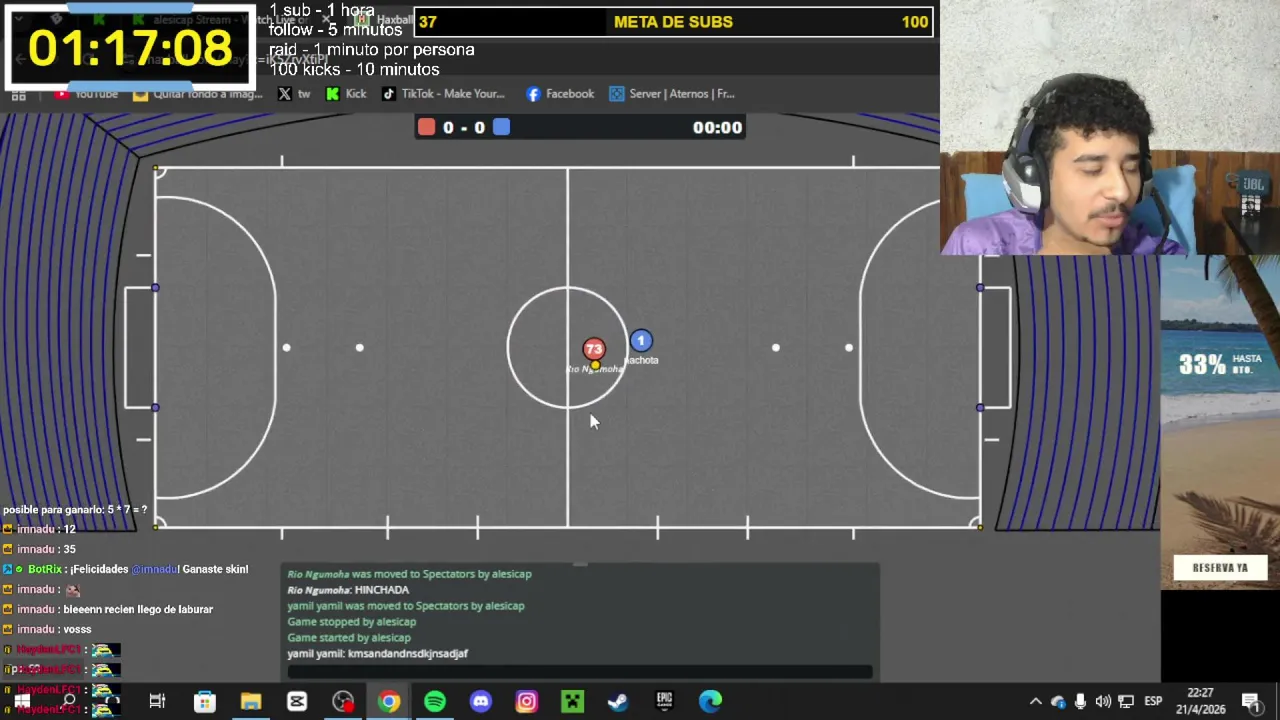Open Microsoft Edge from taskbar

710,701
